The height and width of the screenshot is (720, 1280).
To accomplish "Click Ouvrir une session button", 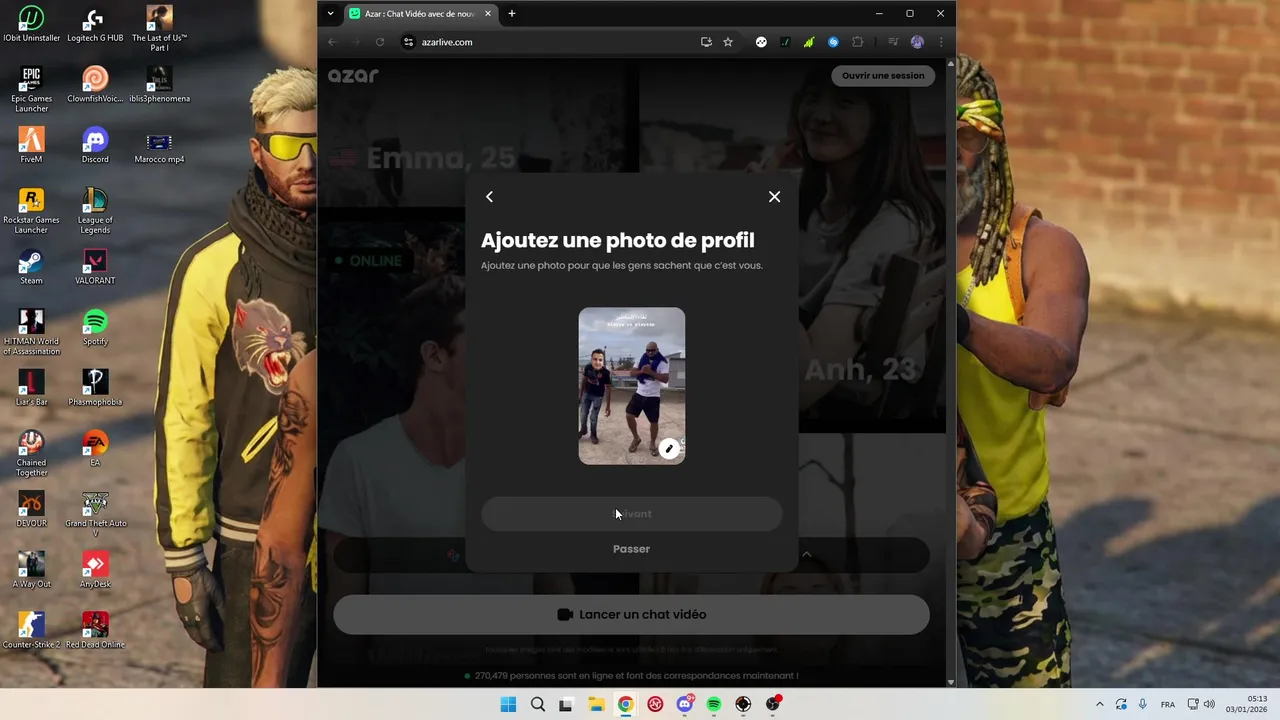I will point(883,76).
